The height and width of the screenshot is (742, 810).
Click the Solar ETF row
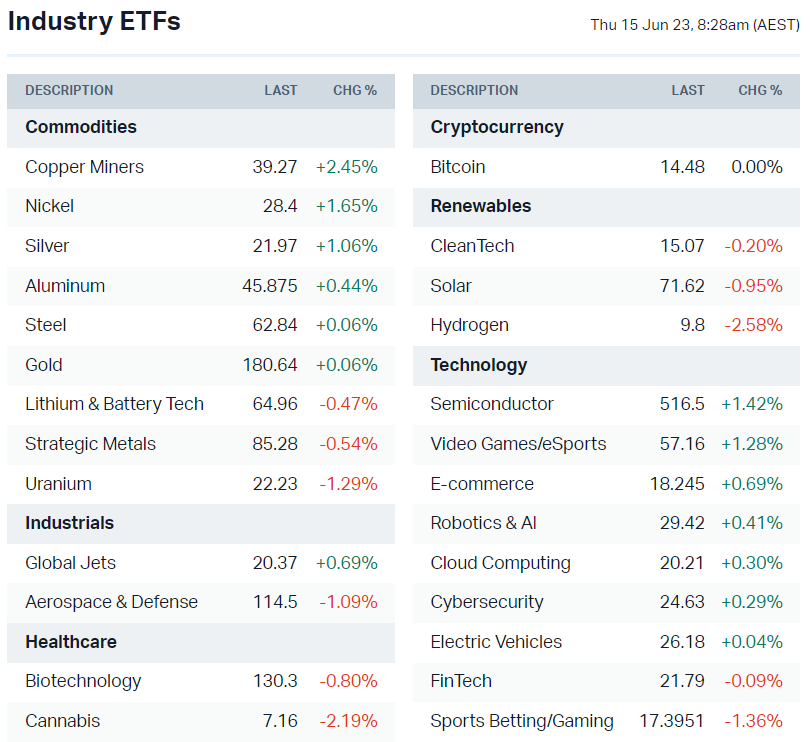coord(451,286)
